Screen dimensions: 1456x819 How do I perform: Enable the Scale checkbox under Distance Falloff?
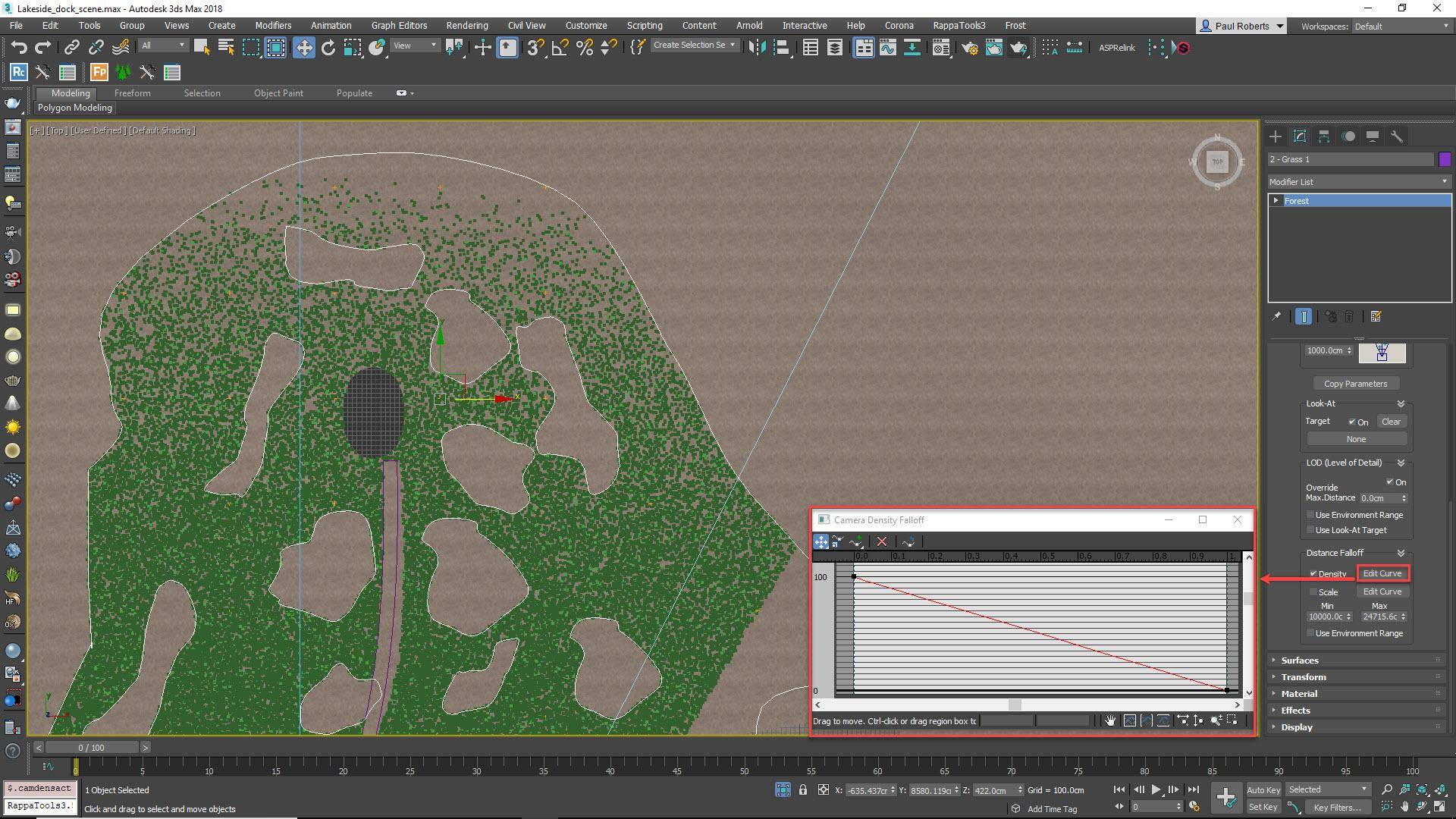point(1312,591)
